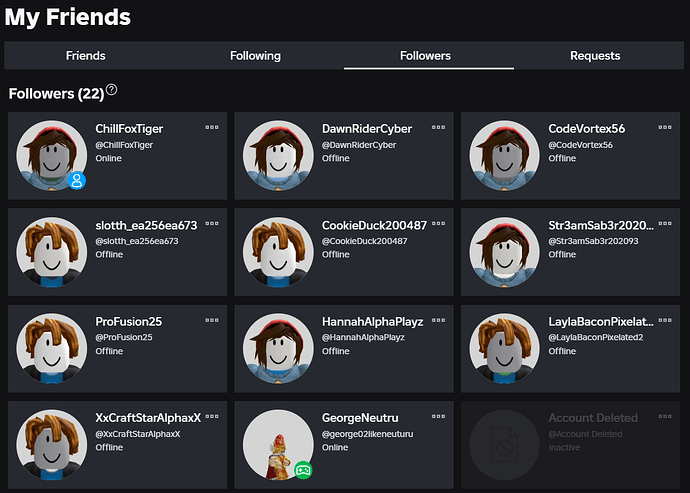Viewport: 690px width, 493px height.
Task: Click the @CodeVortex56 username text
Action: (x=580, y=145)
